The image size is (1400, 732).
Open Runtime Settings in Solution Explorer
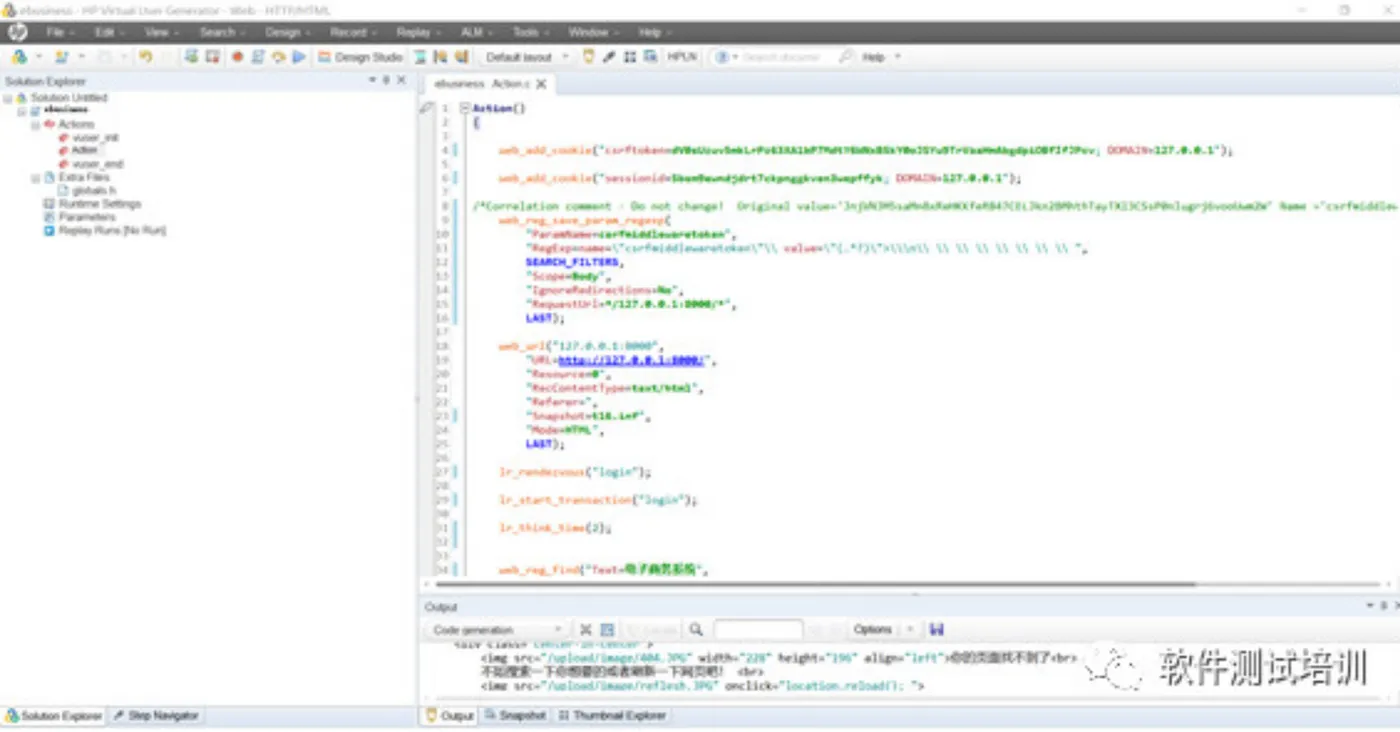(100, 203)
